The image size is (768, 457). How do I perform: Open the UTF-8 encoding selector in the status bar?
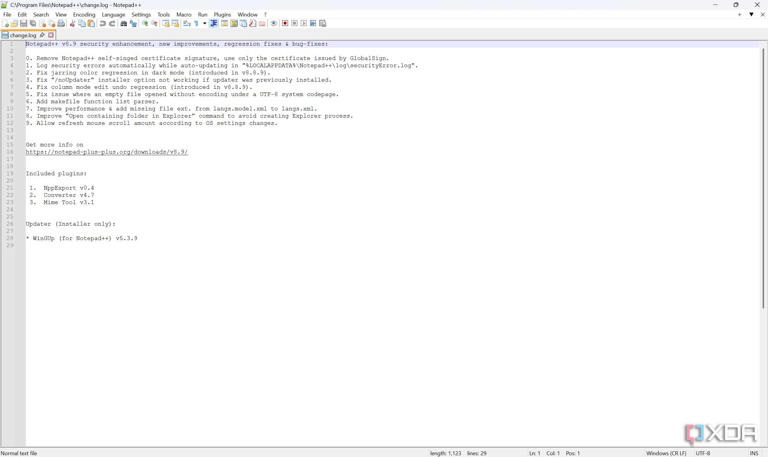(703, 453)
